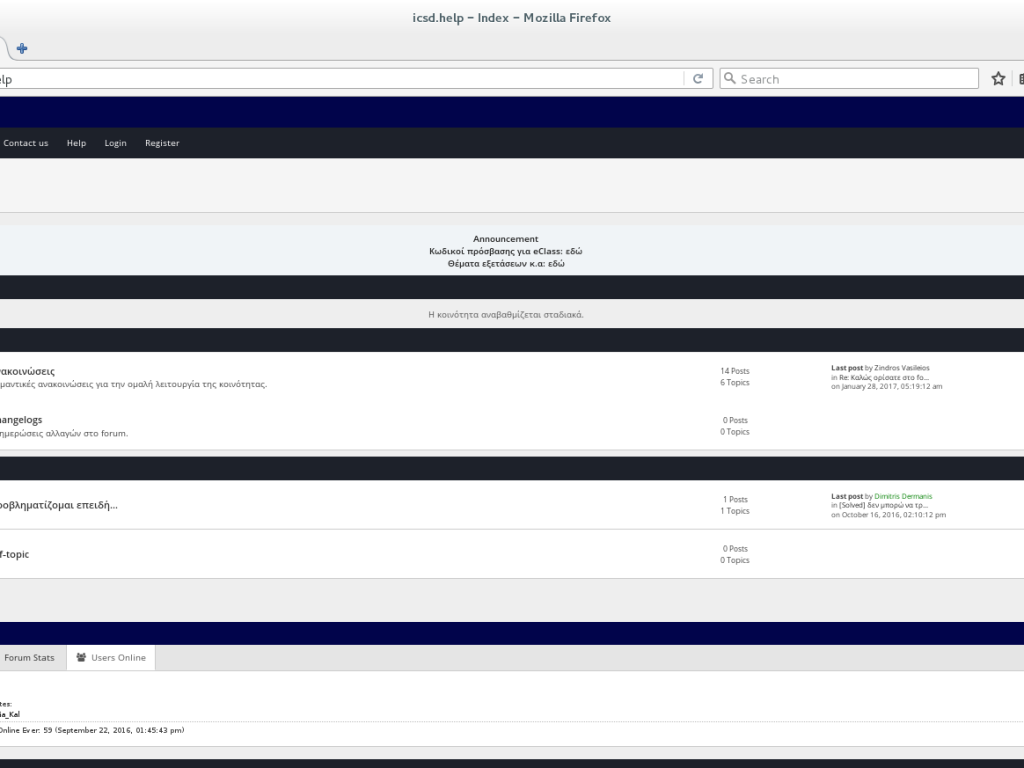Open the Contact us menu item
The image size is (1024, 768).
pyautogui.click(x=26, y=143)
